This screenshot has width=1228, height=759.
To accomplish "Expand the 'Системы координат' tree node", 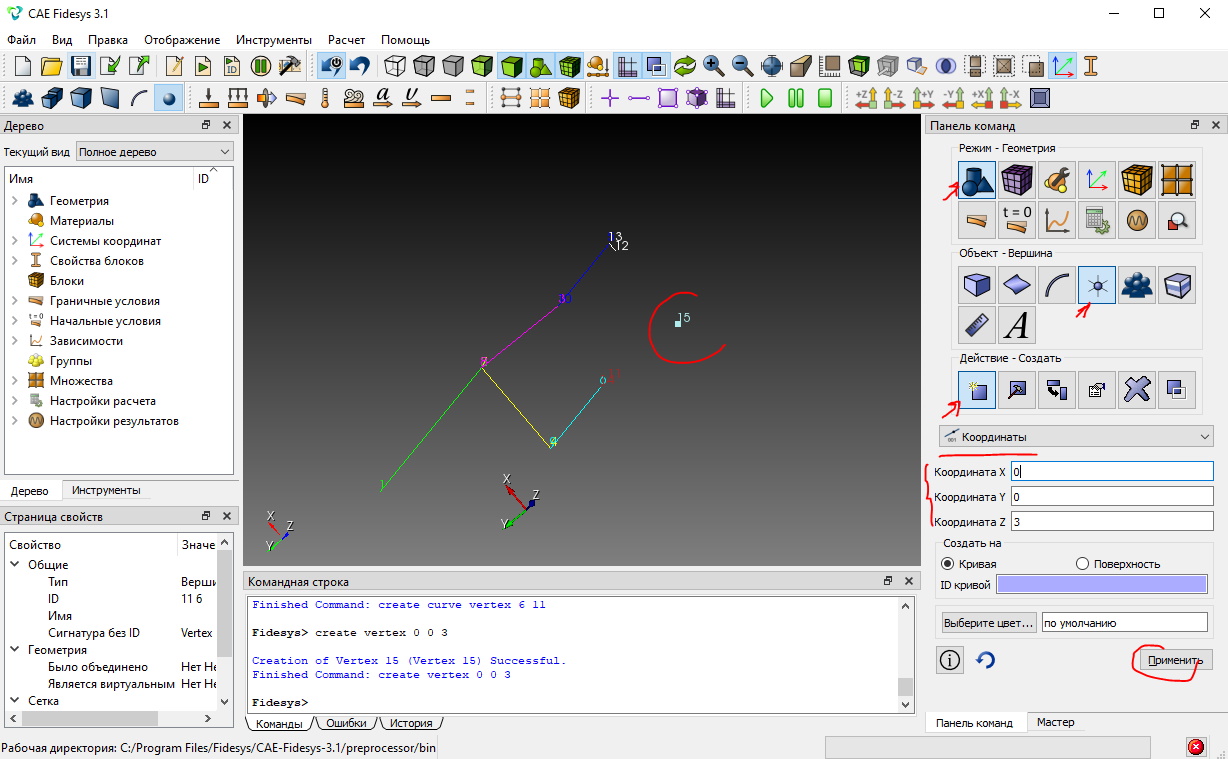I will 15,241.
